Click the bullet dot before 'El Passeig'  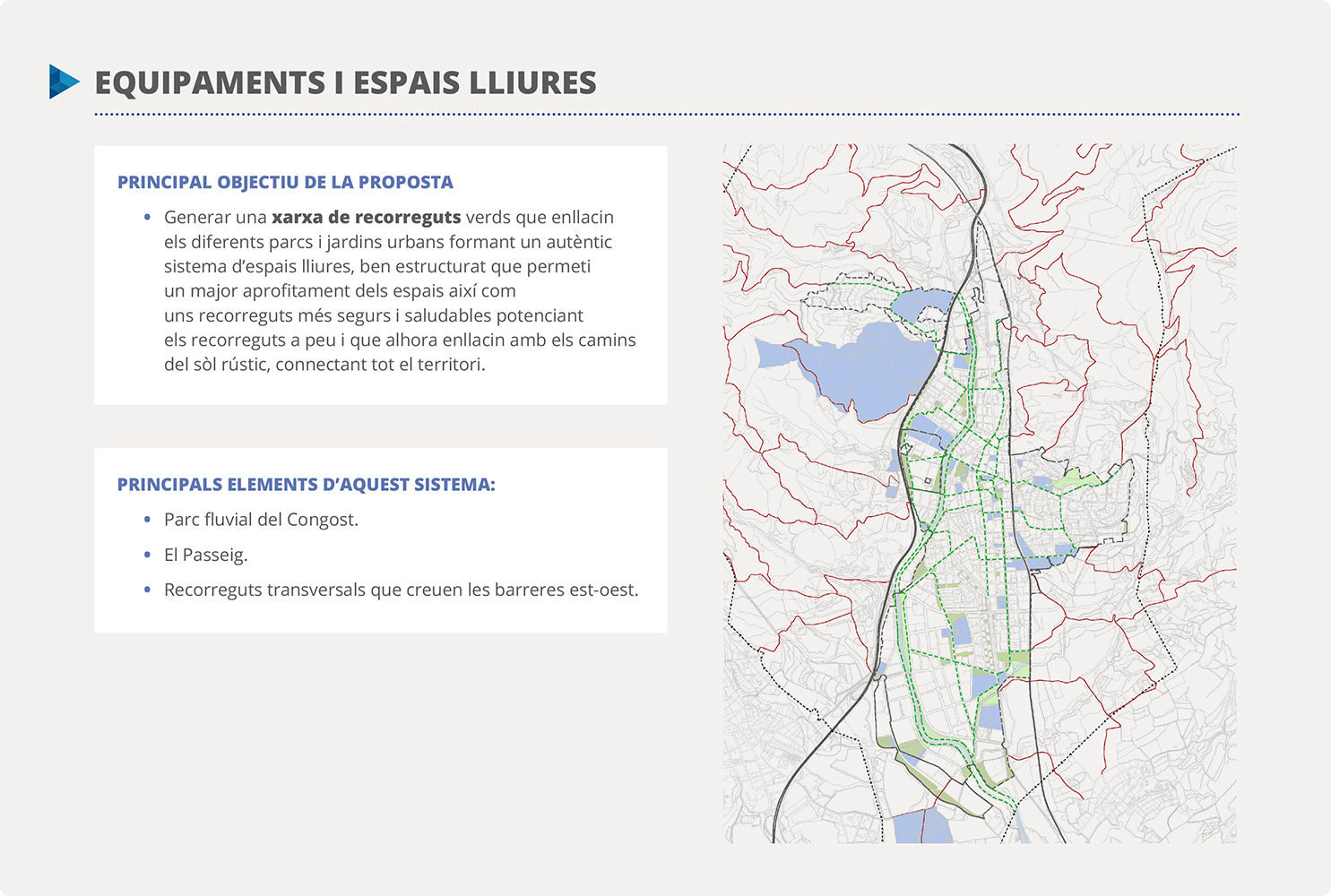(147, 555)
